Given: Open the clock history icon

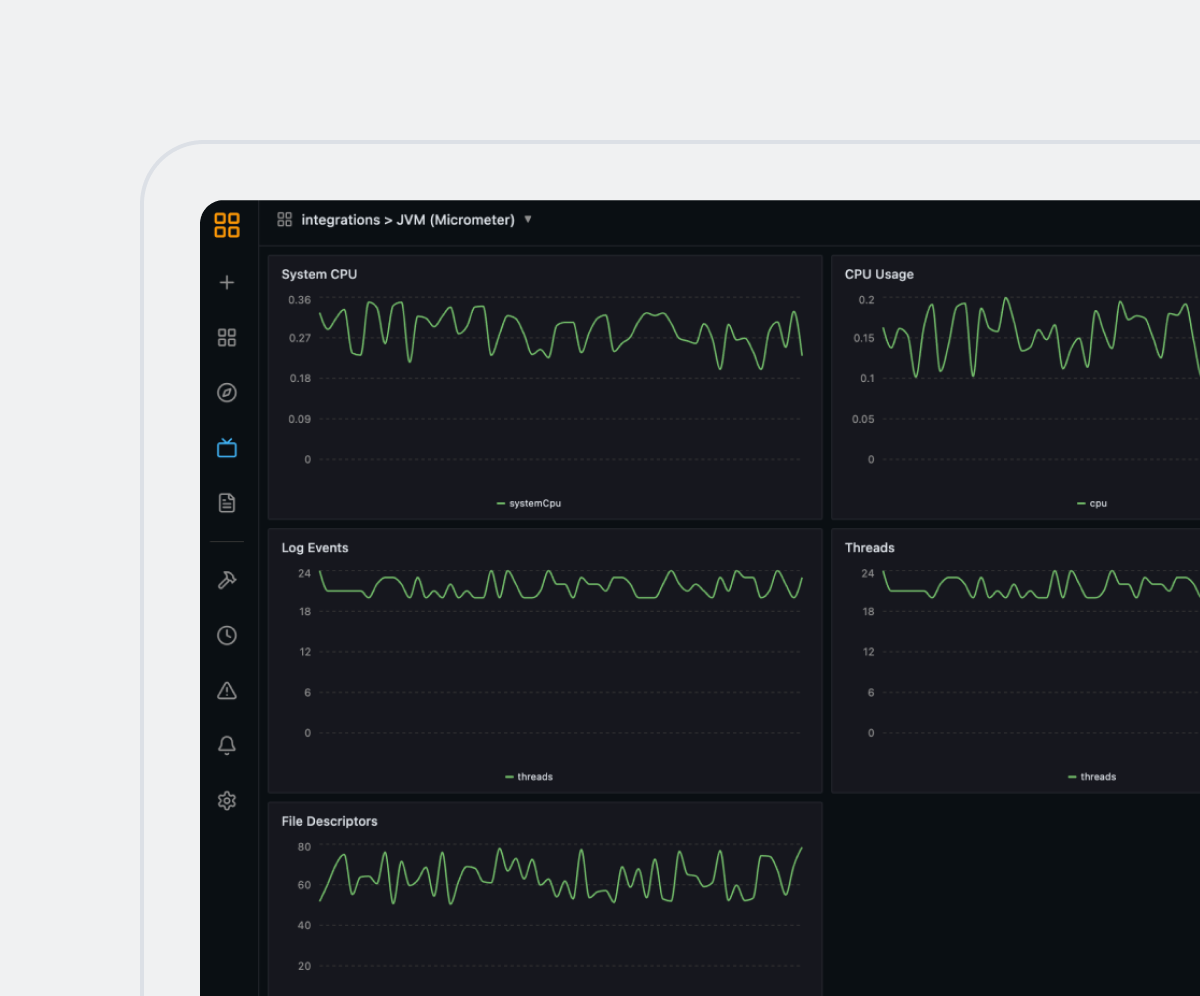Looking at the screenshot, I should (x=227, y=635).
